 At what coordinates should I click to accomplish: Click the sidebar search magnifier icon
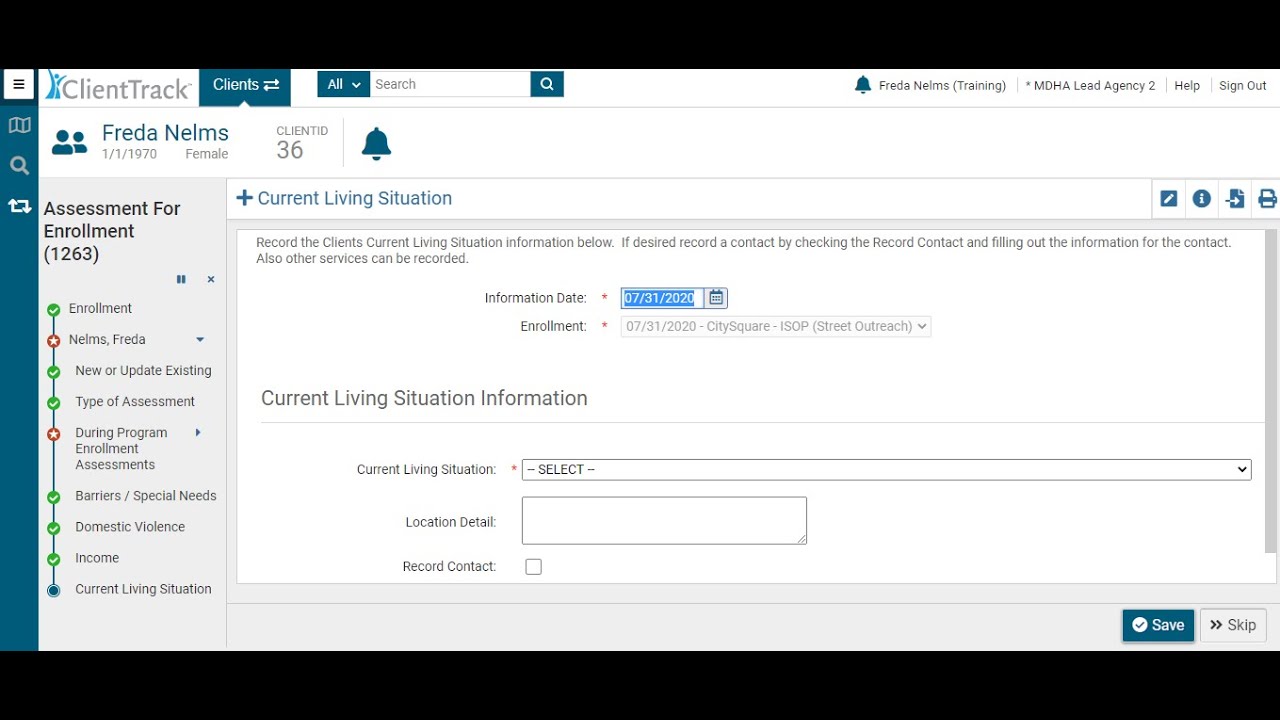[x=19, y=166]
